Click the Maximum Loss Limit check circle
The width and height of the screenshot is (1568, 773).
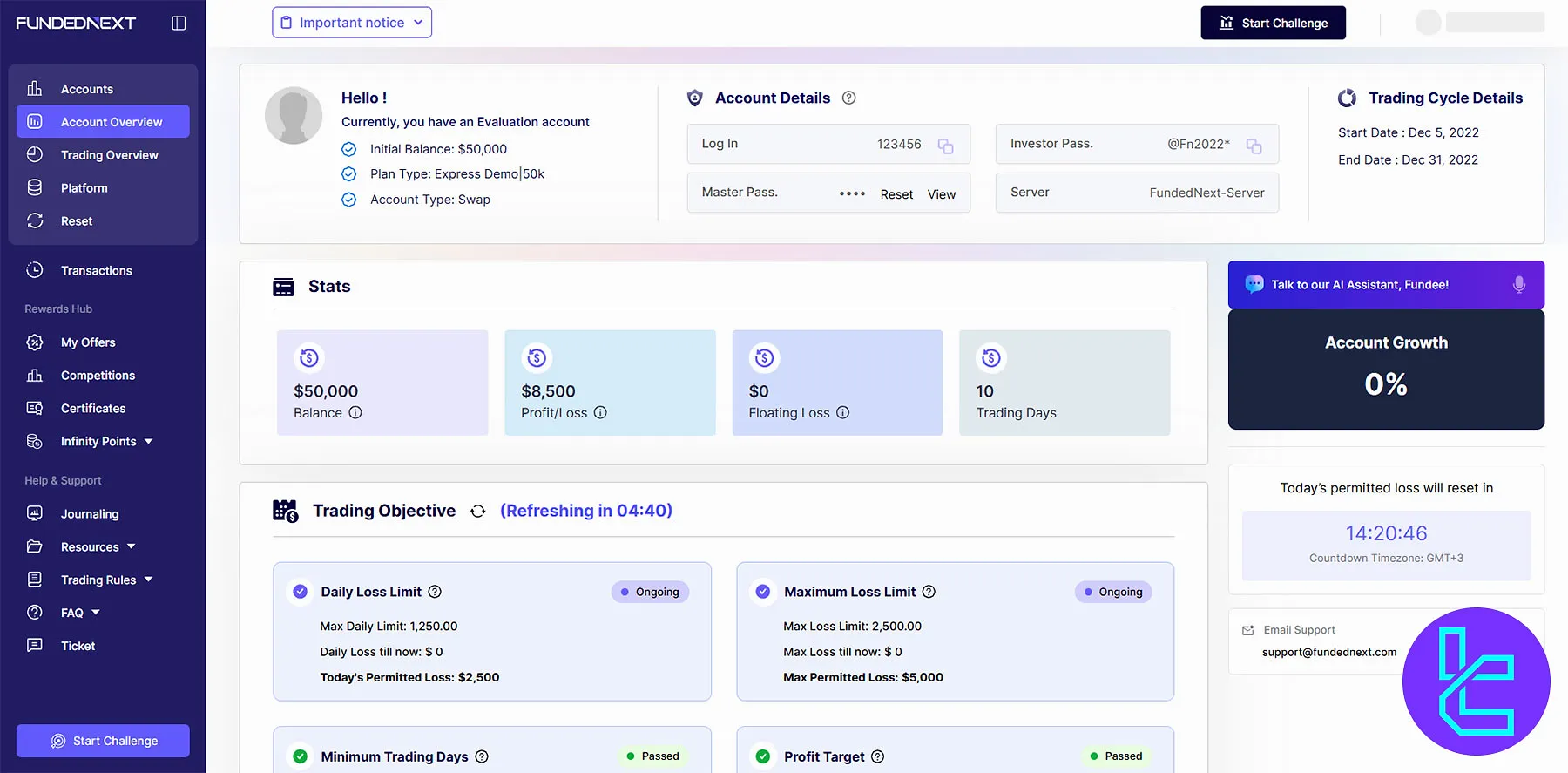[x=763, y=592]
